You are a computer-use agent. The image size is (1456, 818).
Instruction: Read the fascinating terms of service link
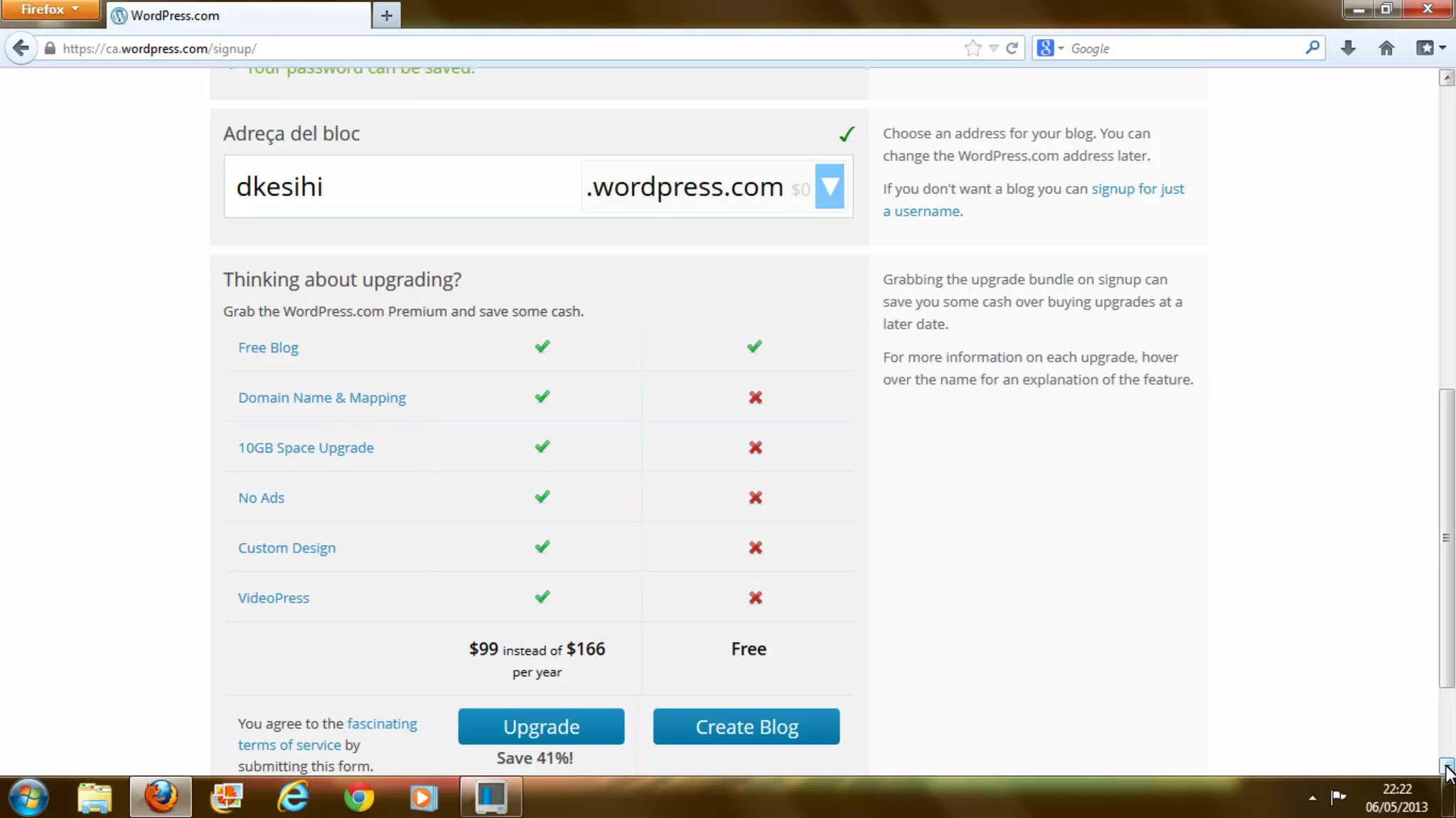(x=327, y=734)
